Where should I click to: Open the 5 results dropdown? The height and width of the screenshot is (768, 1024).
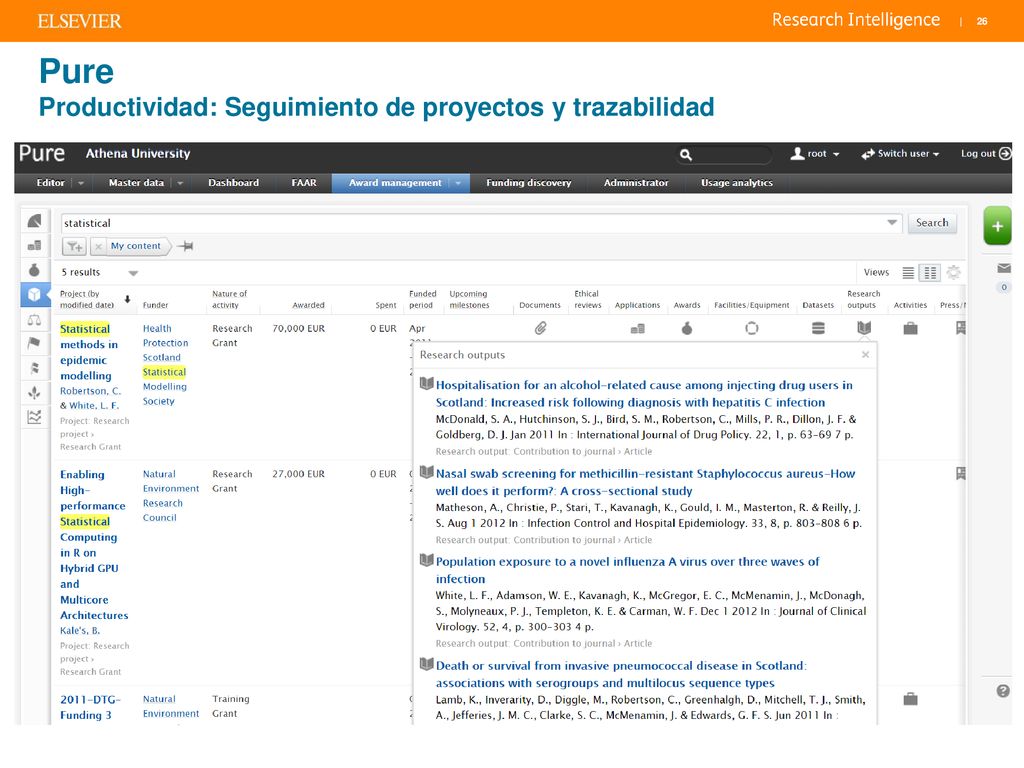133,273
